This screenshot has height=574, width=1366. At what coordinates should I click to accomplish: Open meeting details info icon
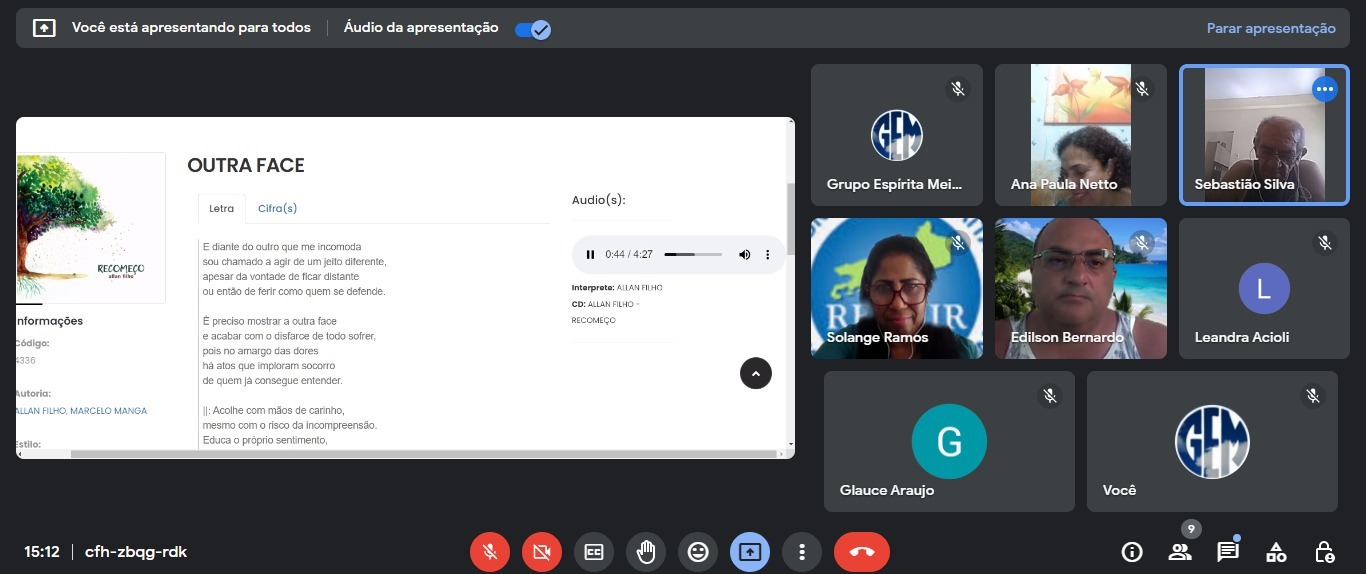click(x=1132, y=552)
